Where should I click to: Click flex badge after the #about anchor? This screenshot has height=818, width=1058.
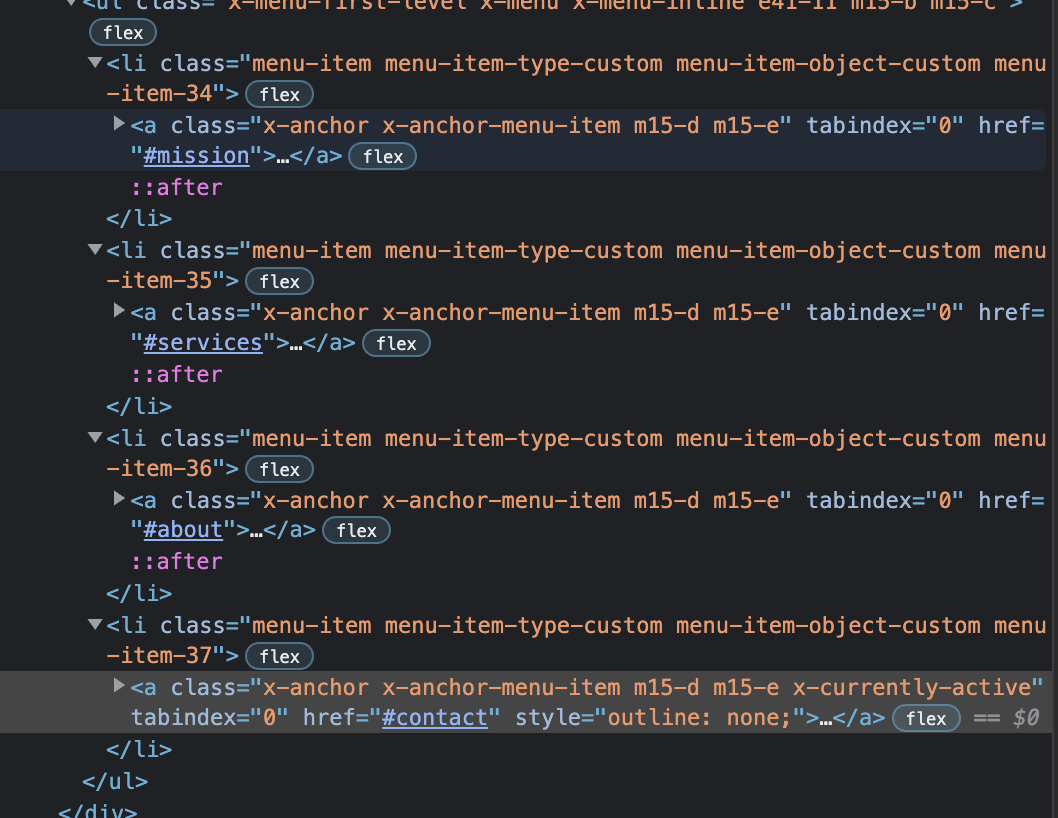click(356, 531)
